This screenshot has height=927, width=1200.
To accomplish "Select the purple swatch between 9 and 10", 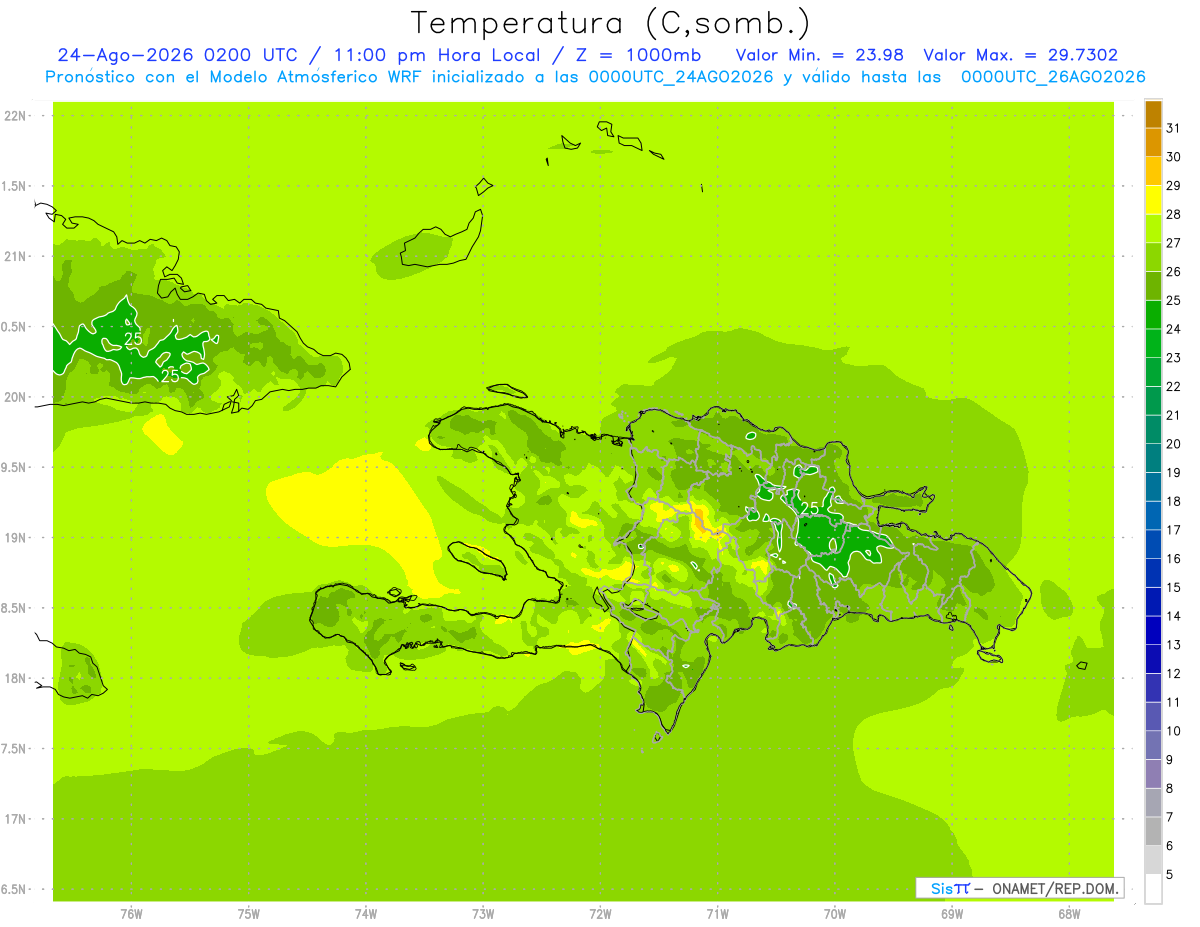I will [1153, 745].
